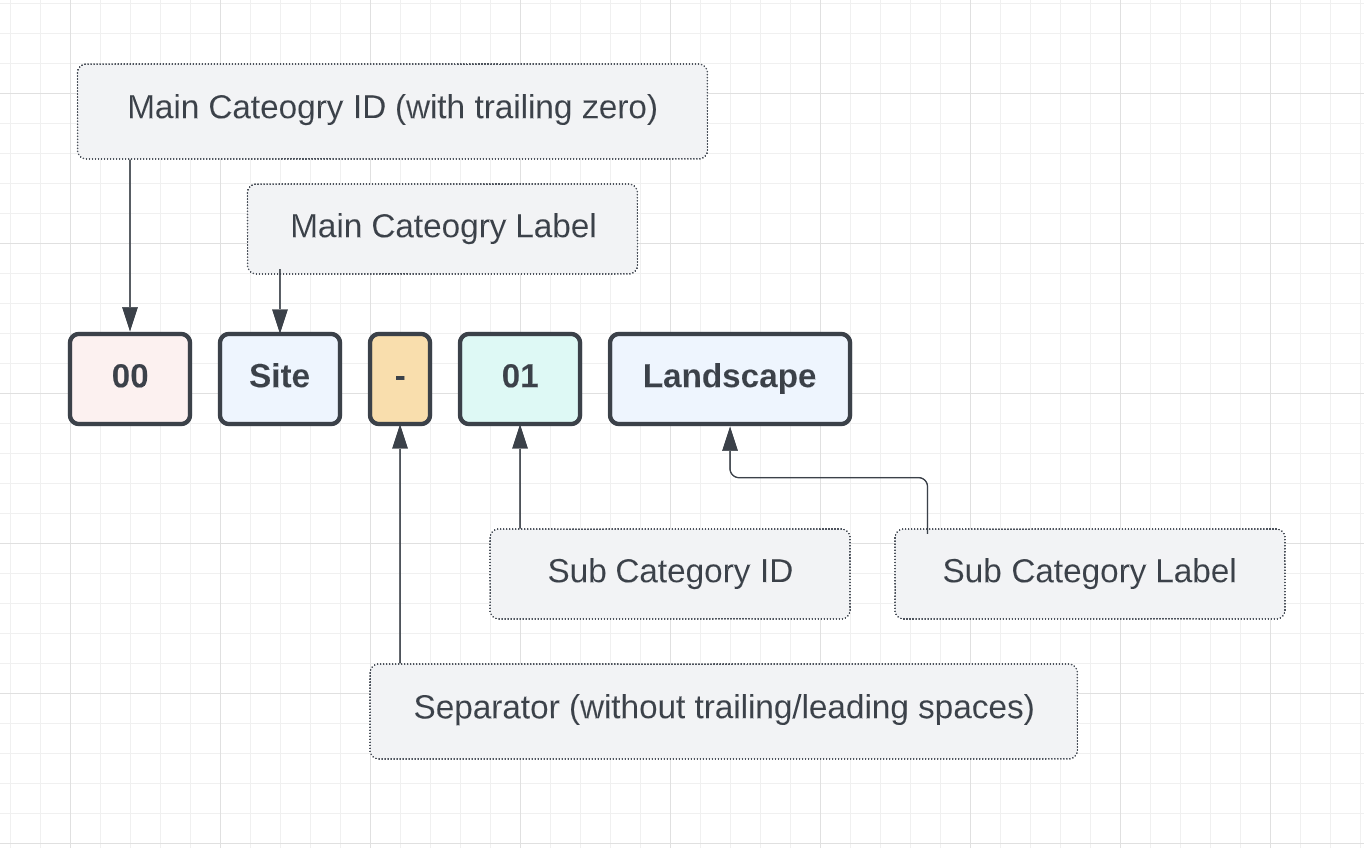Select the "Site" shape

tap(280, 379)
